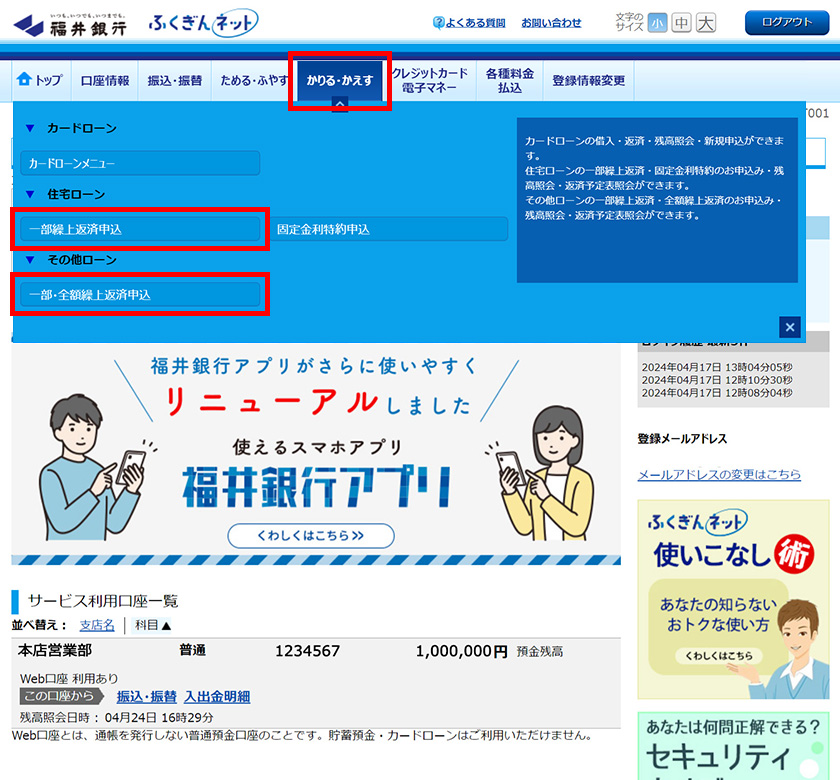The height and width of the screenshot is (780, 840).
Task: Click the Fukui Bank logo
Action: 70,25
